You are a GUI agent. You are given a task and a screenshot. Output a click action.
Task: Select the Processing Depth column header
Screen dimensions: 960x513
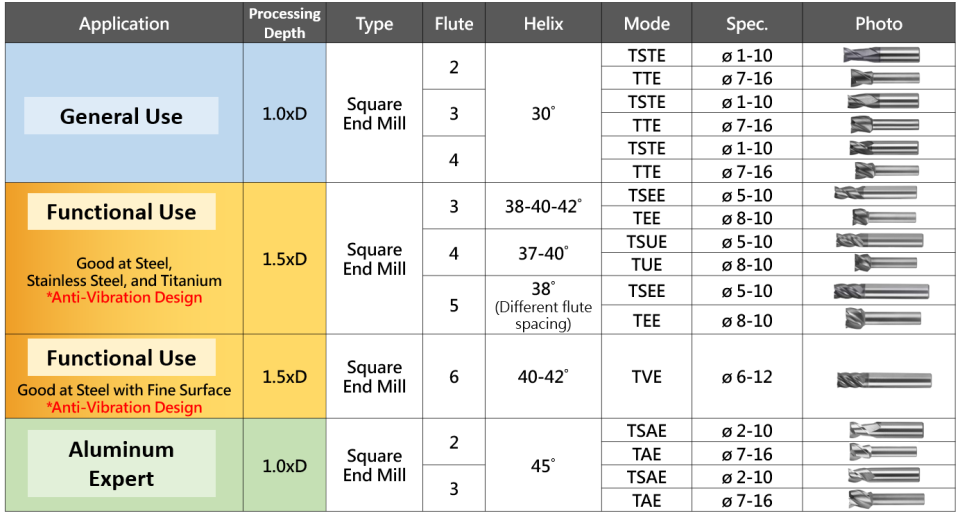(285, 24)
